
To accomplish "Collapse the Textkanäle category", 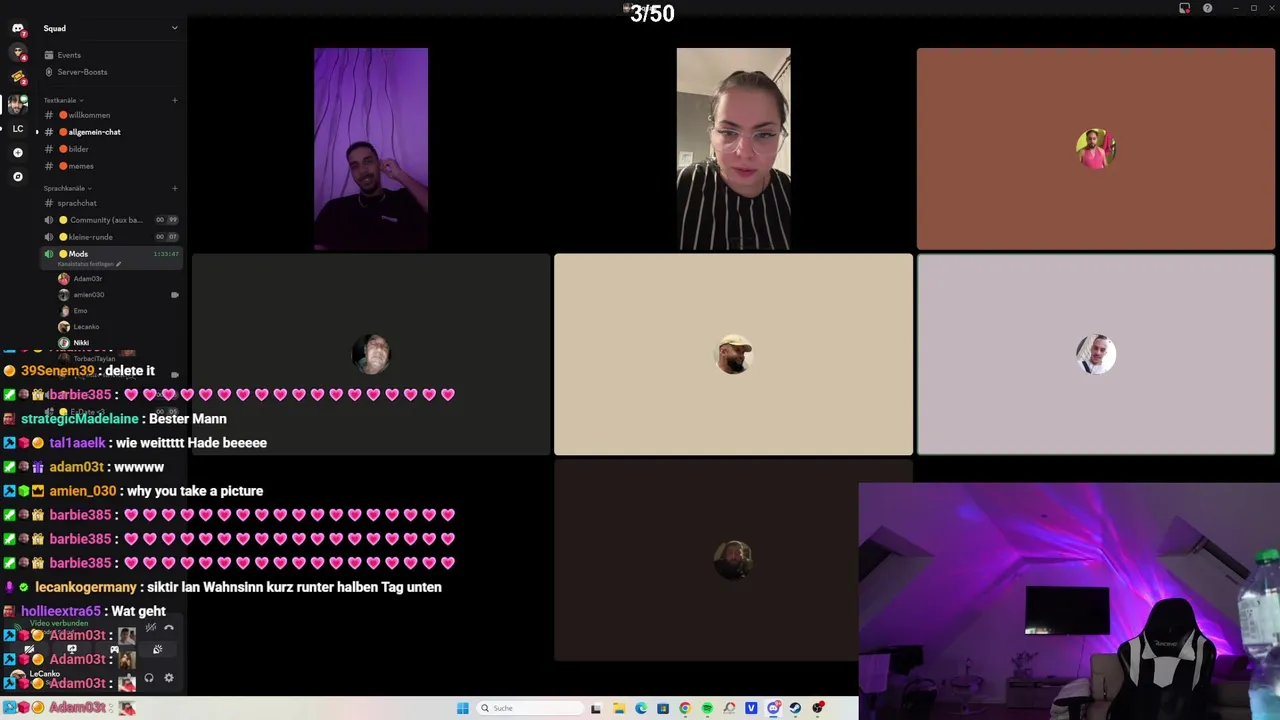I will [63, 100].
